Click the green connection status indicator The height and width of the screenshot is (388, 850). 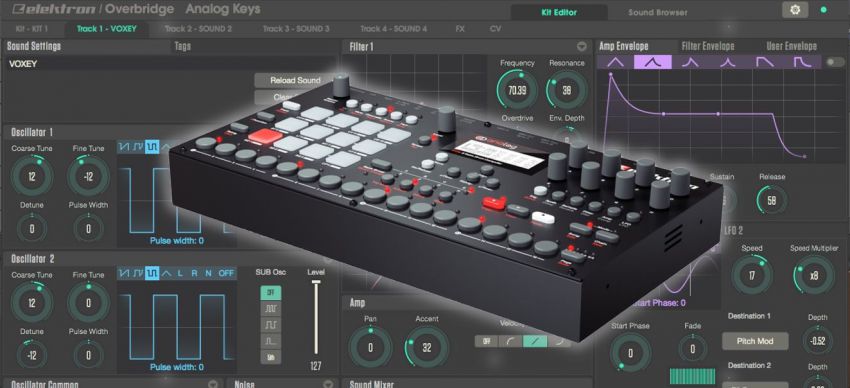[x=824, y=10]
